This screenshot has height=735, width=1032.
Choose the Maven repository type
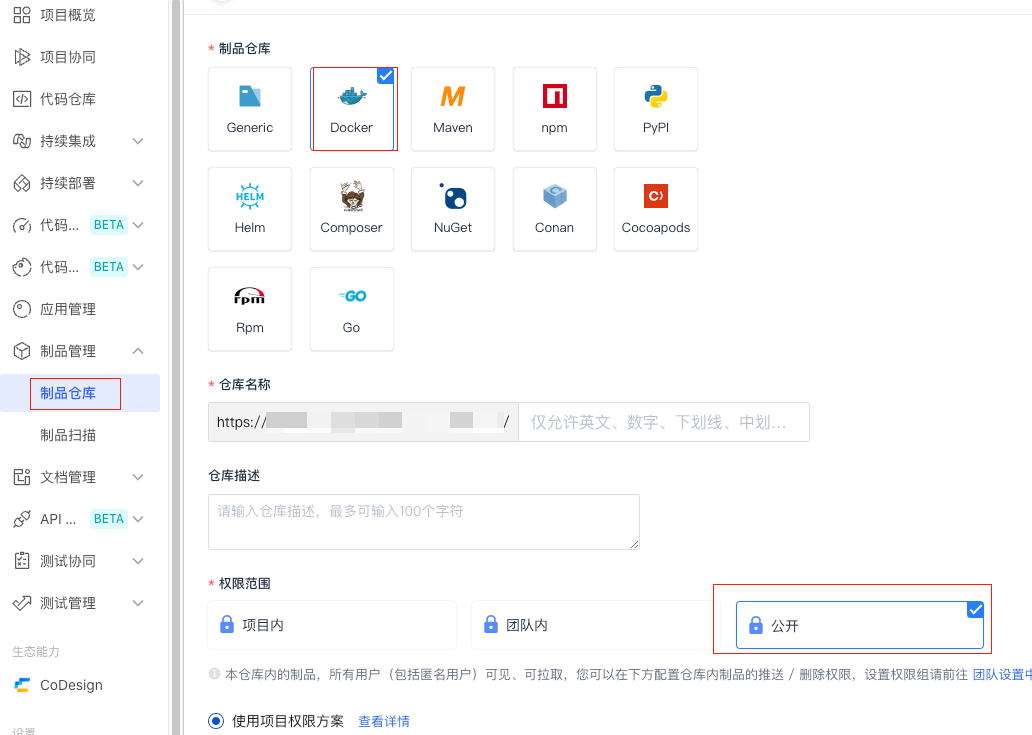[x=453, y=109]
